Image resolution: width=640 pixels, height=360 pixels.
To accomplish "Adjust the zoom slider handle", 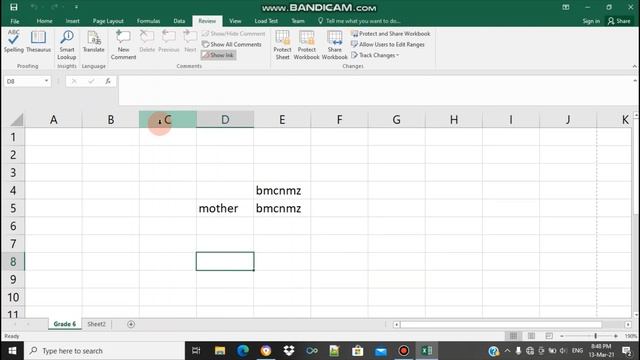I will [596, 336].
